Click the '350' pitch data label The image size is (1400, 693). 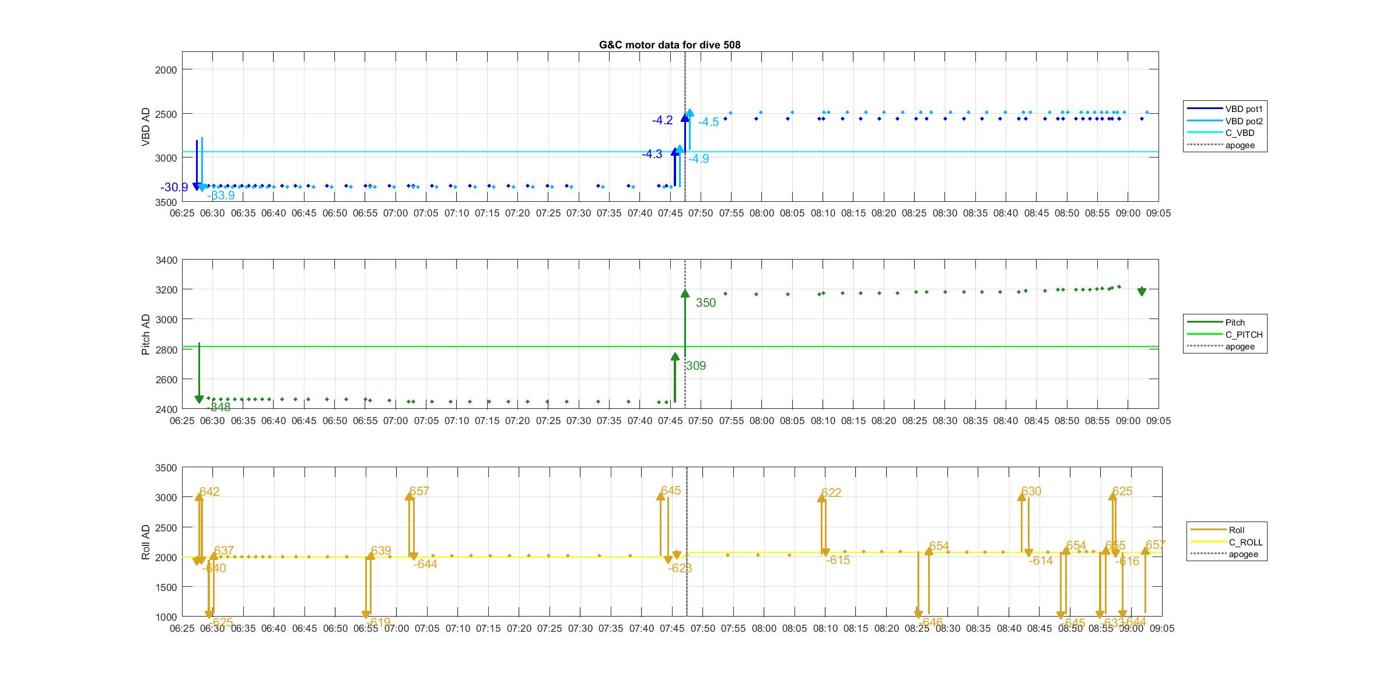706,303
